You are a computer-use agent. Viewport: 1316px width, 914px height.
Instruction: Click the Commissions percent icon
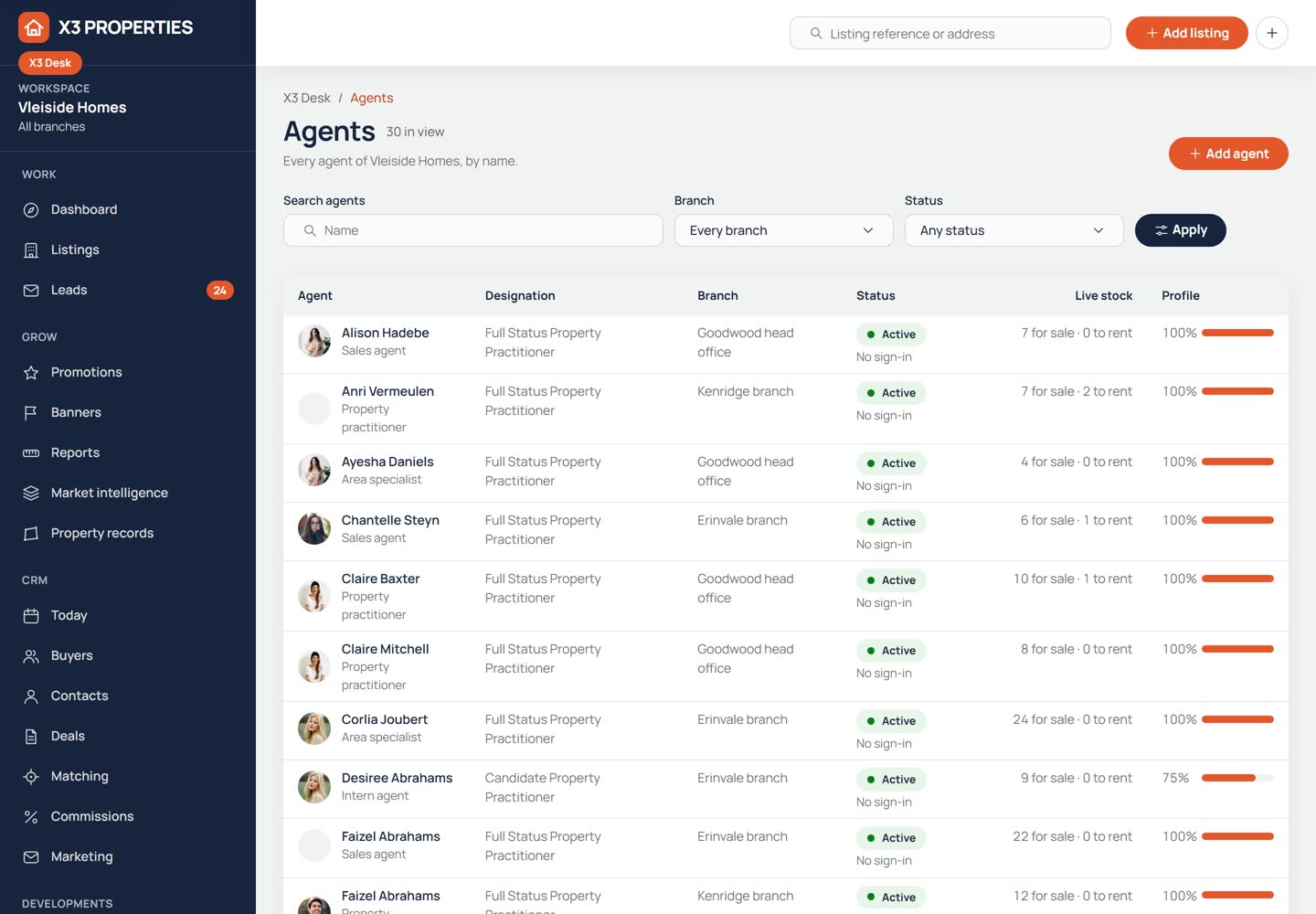pyautogui.click(x=31, y=817)
